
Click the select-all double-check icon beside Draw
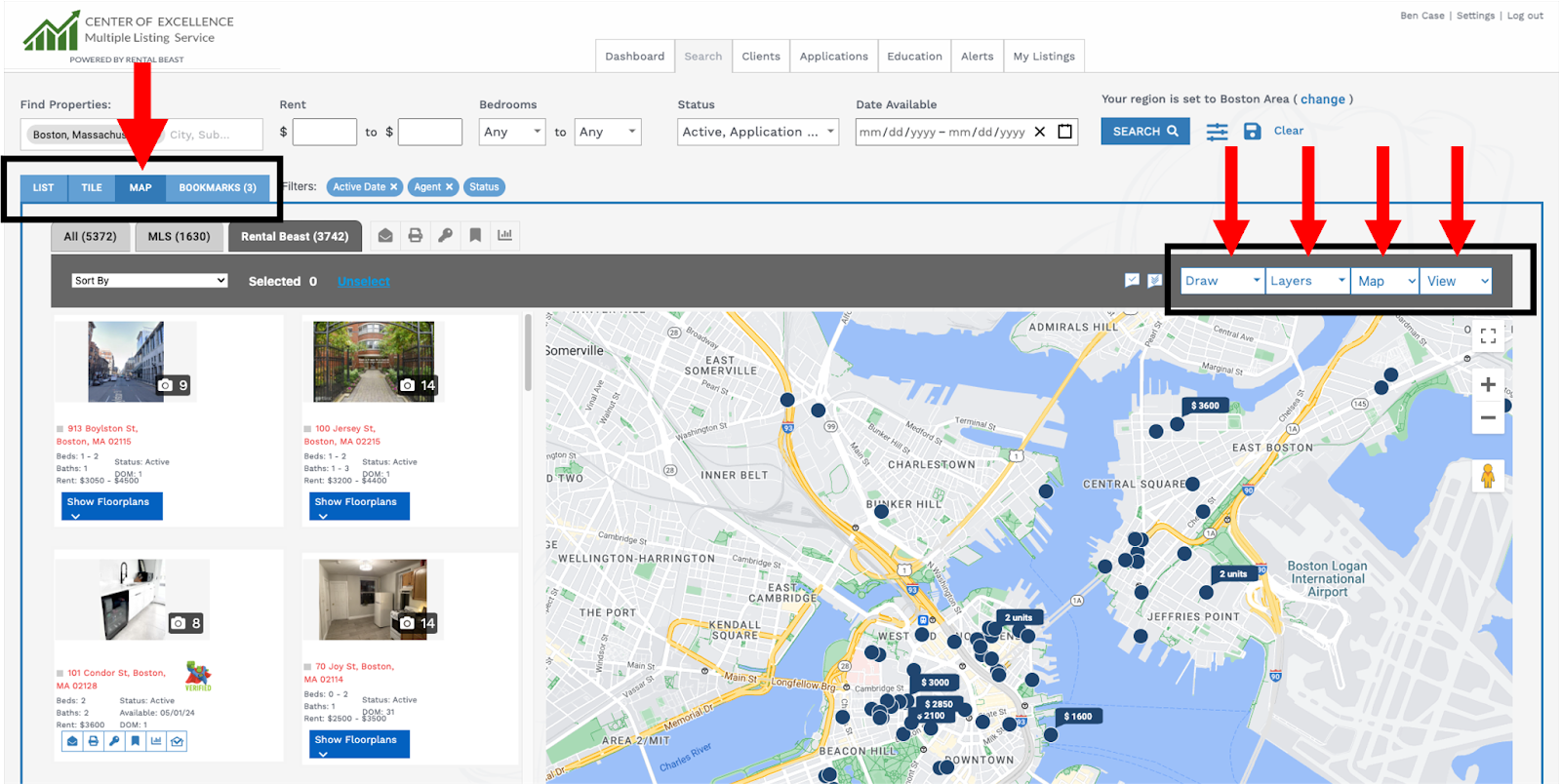[1154, 281]
